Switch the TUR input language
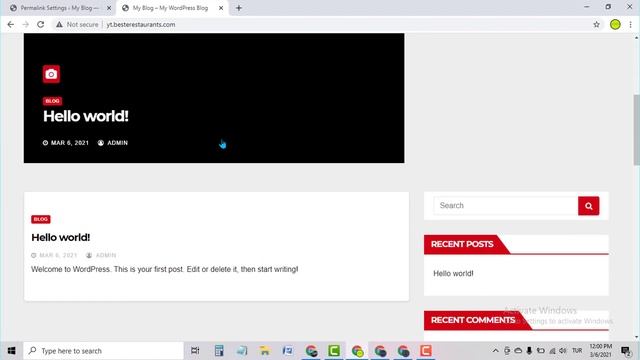This screenshot has height=360, width=640. click(x=577, y=351)
